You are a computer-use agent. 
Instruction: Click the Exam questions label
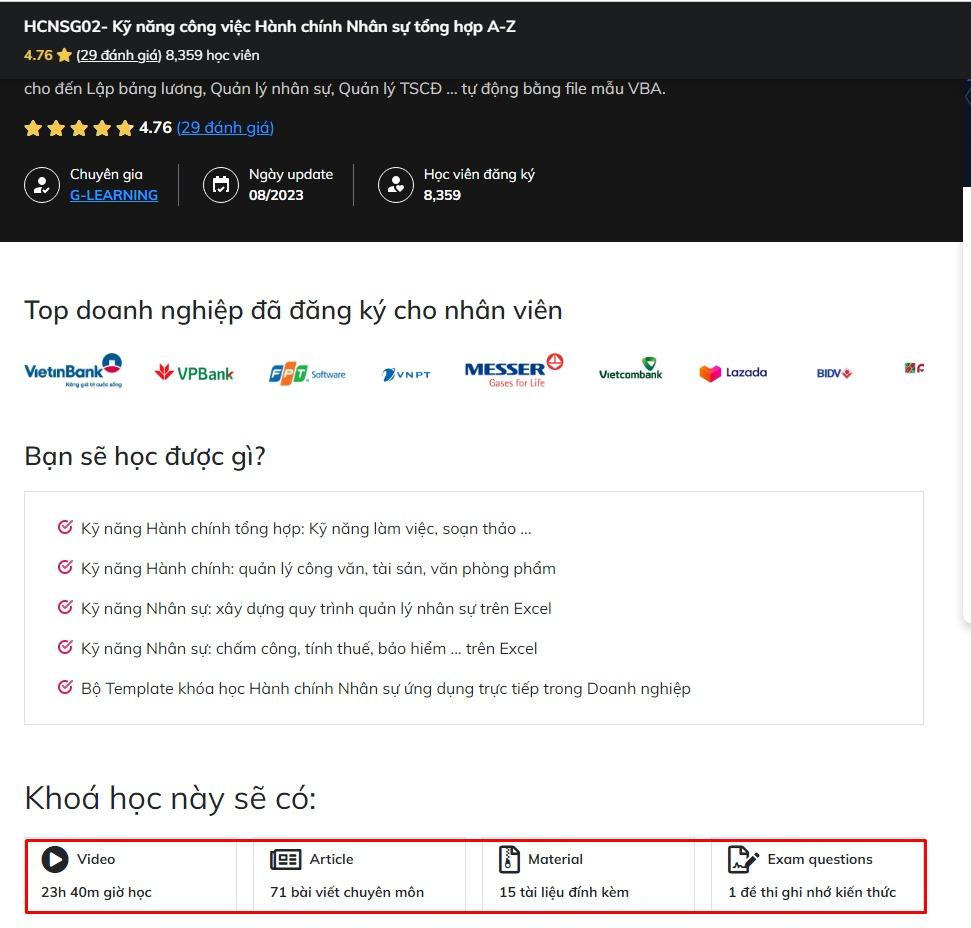[820, 859]
